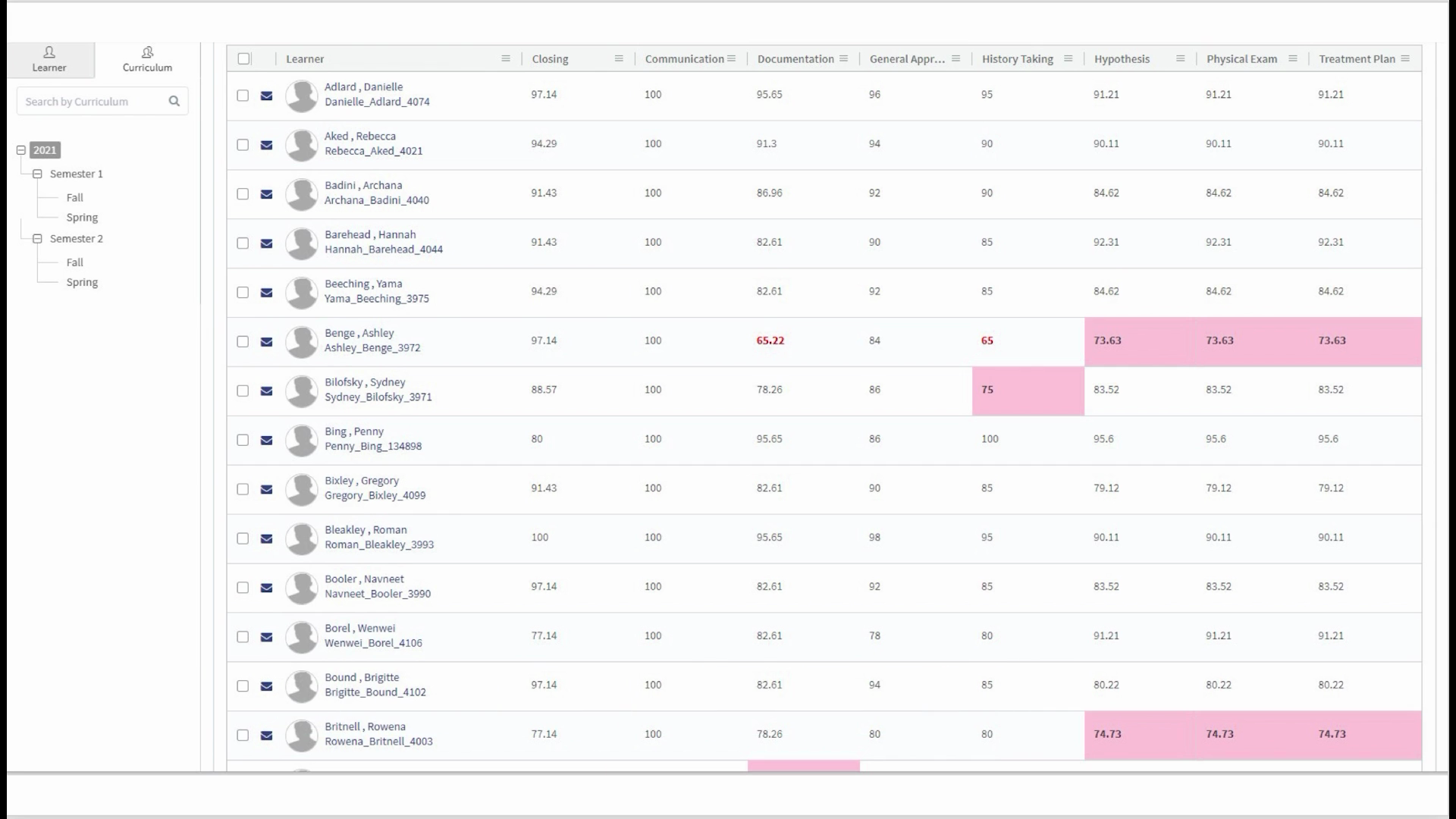Tick the select-all checkbox in header
Screen dimensions: 1456x819
tap(243, 58)
